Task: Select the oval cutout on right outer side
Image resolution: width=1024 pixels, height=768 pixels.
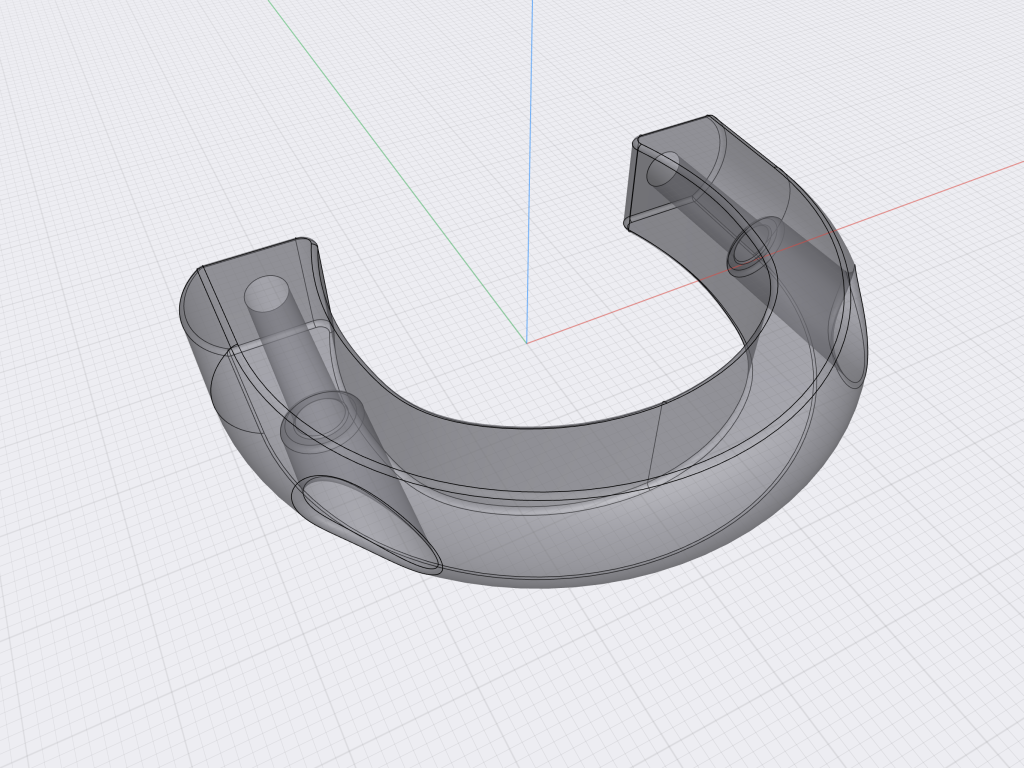Action: (x=848, y=327)
